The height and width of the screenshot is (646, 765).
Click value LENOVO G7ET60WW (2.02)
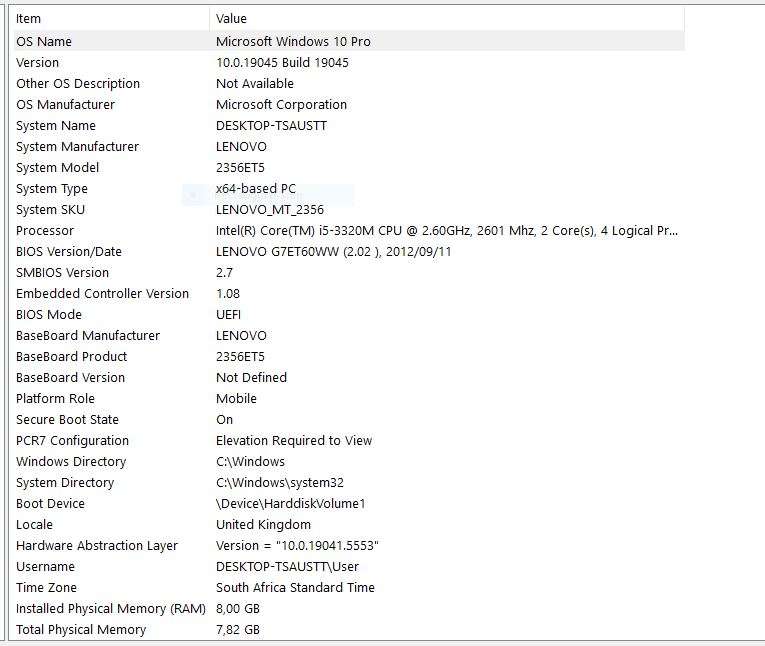click(x=334, y=251)
